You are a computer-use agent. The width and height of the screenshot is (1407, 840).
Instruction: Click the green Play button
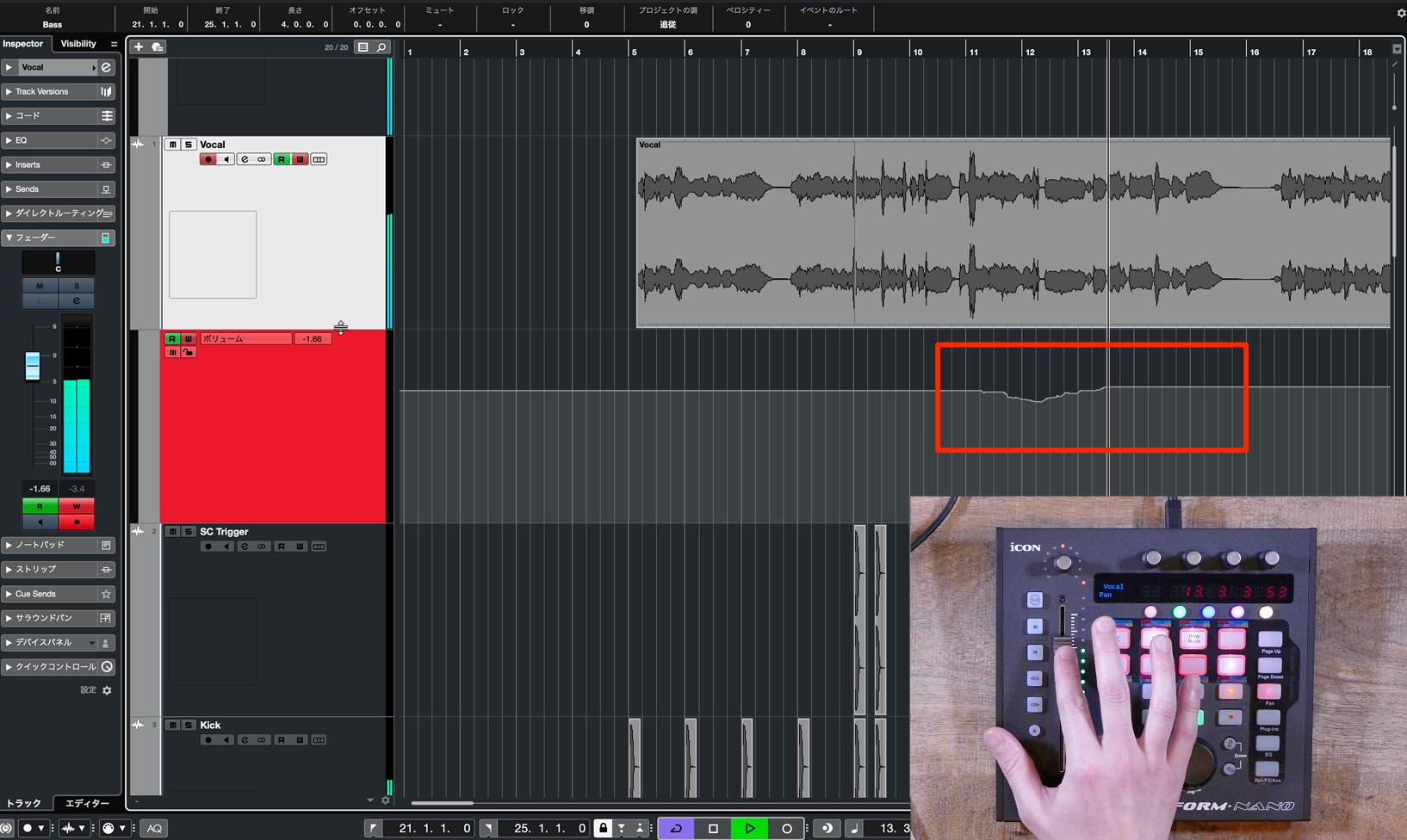coord(750,829)
